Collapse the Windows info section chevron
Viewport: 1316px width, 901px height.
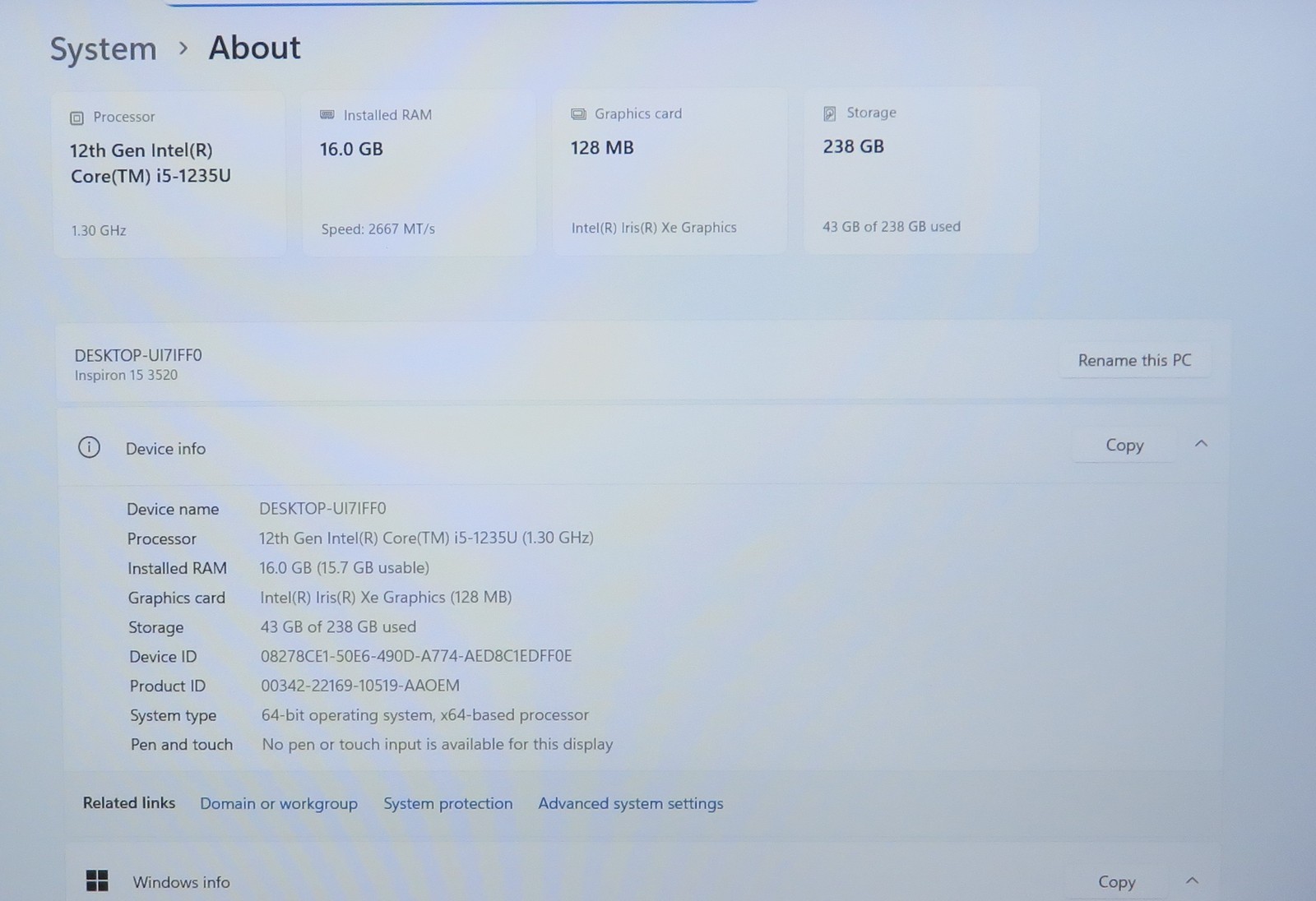(1192, 880)
